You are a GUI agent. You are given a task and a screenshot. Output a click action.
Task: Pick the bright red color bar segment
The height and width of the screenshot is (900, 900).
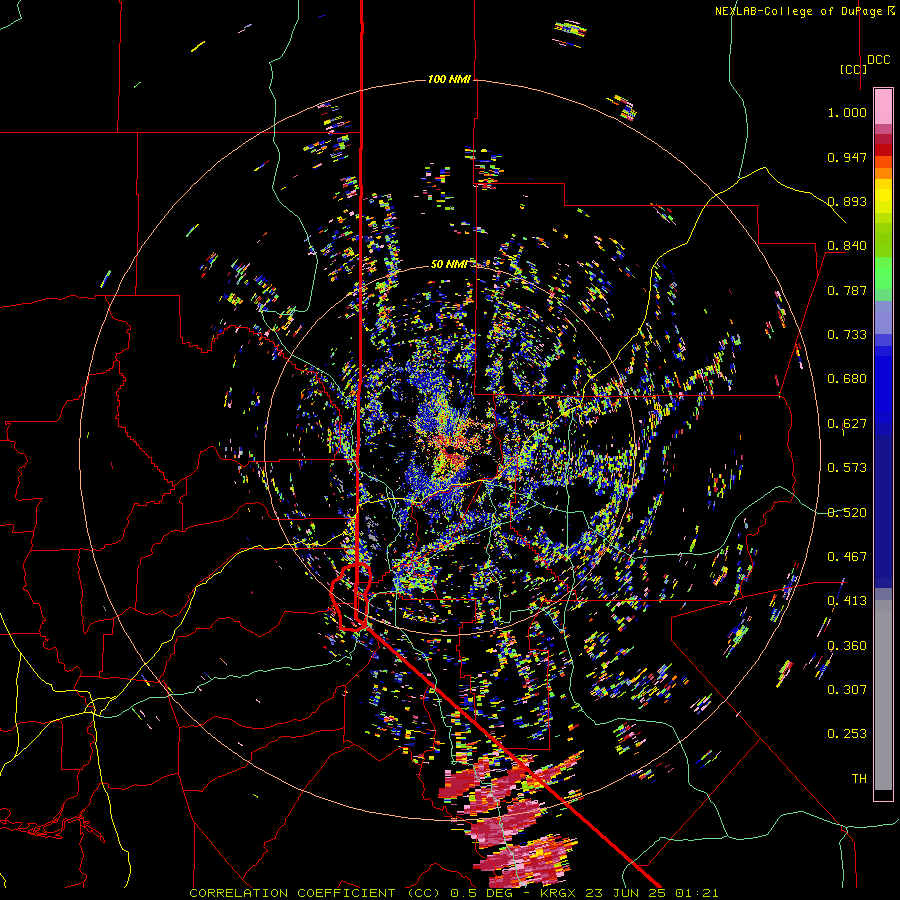coord(883,150)
